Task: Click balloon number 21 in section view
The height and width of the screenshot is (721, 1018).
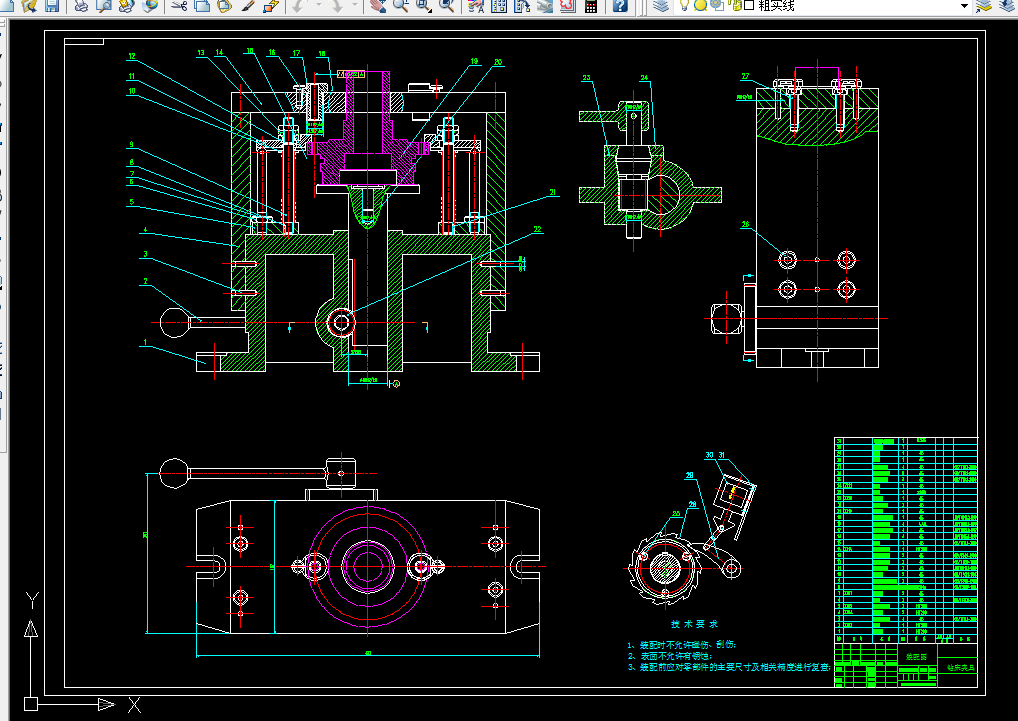Action: (552, 193)
